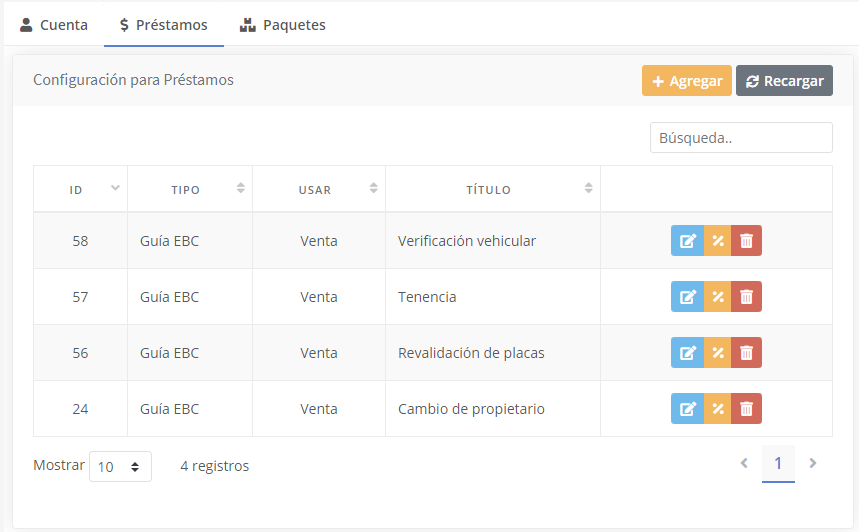The image size is (859, 532).
Task: Edit the Verificación vehicular row
Action: point(687,241)
